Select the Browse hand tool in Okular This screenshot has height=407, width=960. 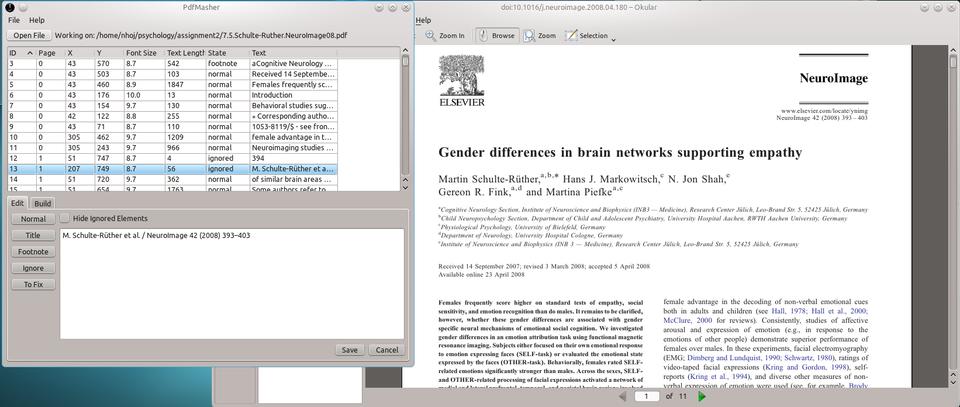click(x=483, y=35)
